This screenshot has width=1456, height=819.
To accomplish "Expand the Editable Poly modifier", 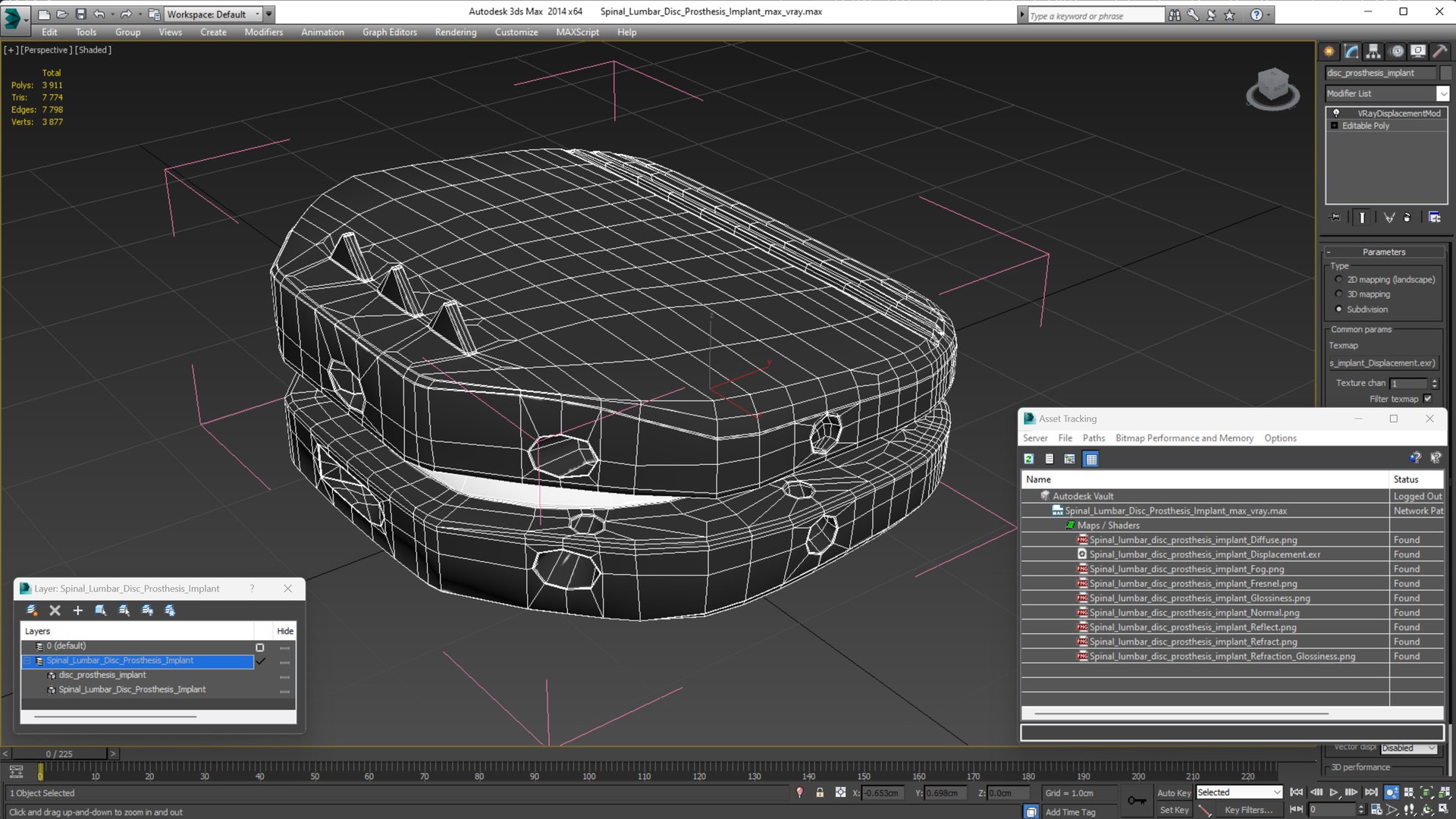I will (1334, 126).
